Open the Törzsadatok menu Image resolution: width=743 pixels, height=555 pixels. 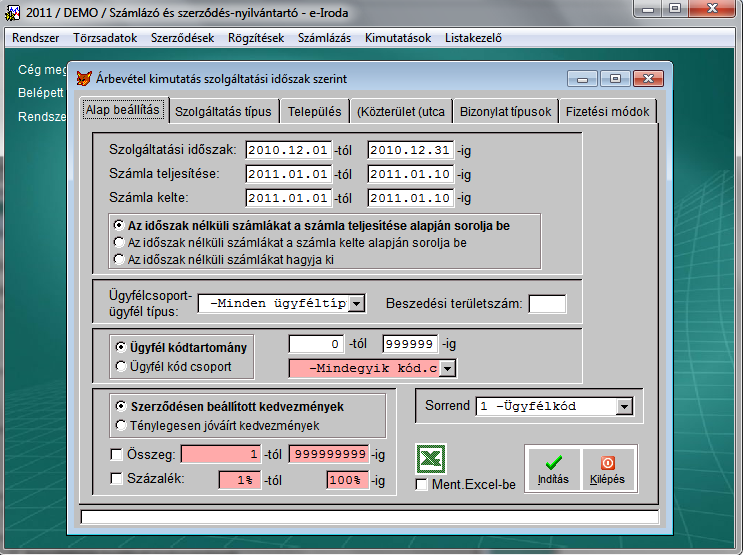click(x=104, y=39)
